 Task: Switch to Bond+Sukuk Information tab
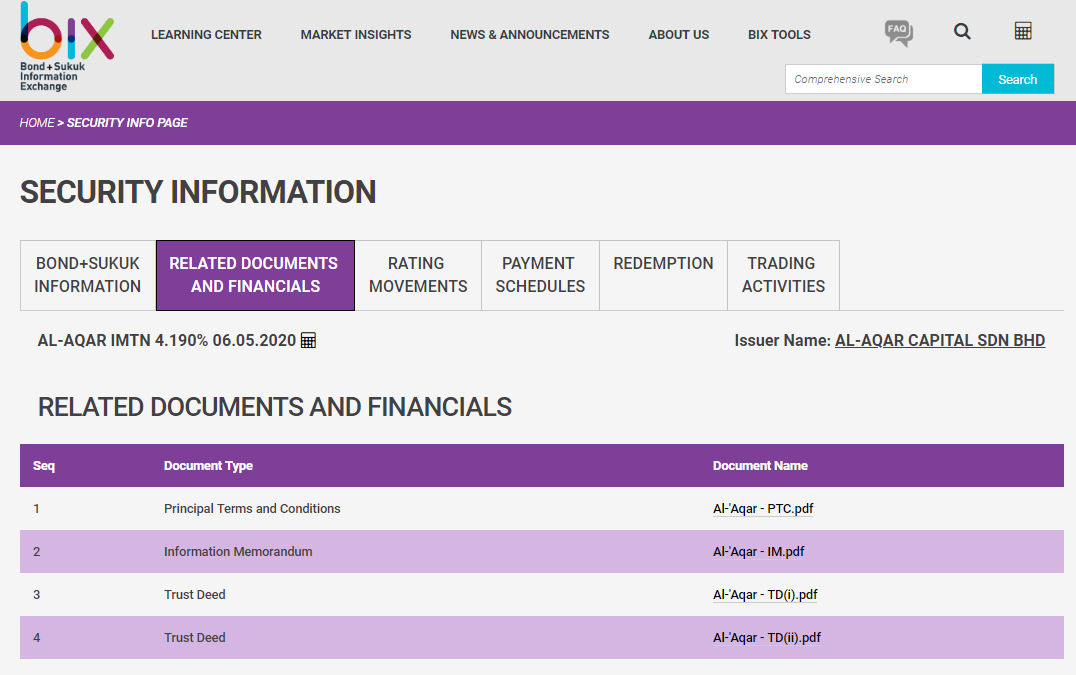[x=88, y=275]
